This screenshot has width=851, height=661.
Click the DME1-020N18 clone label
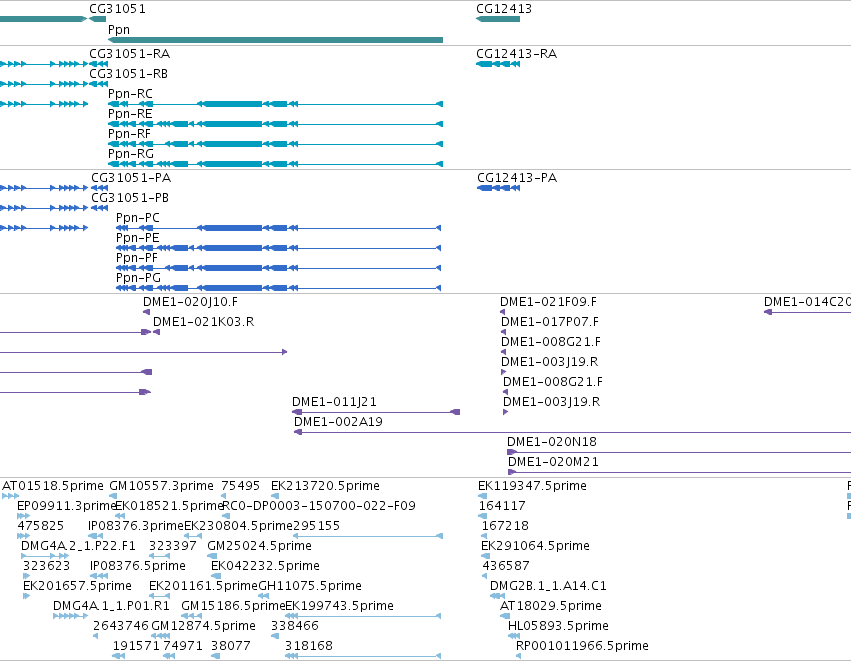pos(552,442)
